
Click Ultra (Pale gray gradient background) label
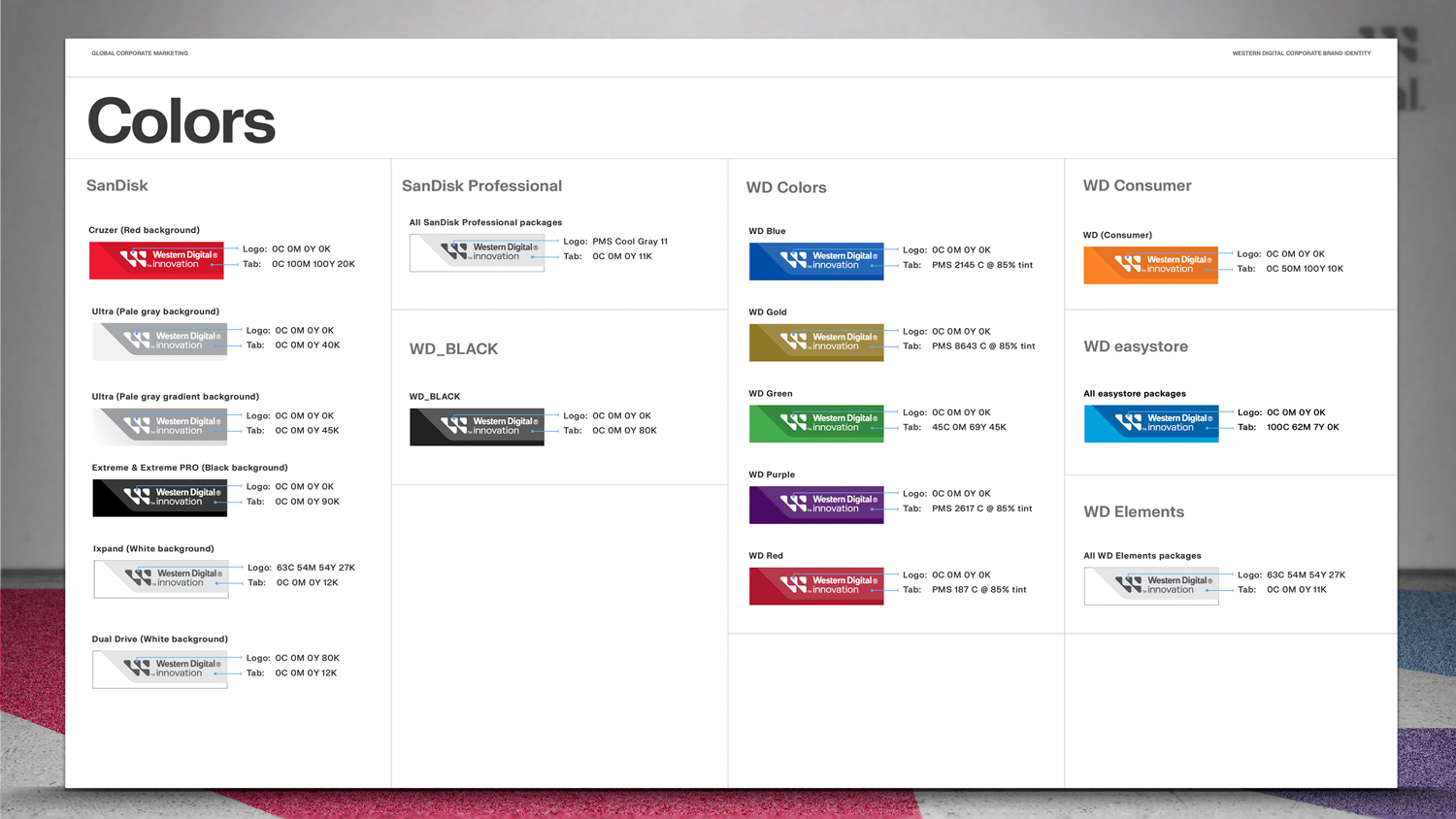pyautogui.click(x=176, y=397)
